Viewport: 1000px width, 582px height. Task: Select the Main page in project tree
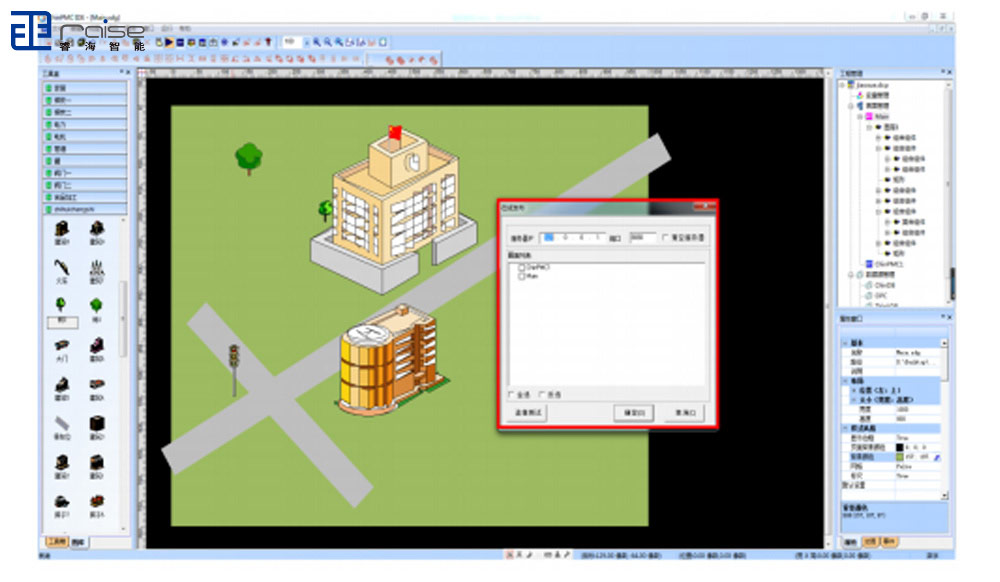881,117
